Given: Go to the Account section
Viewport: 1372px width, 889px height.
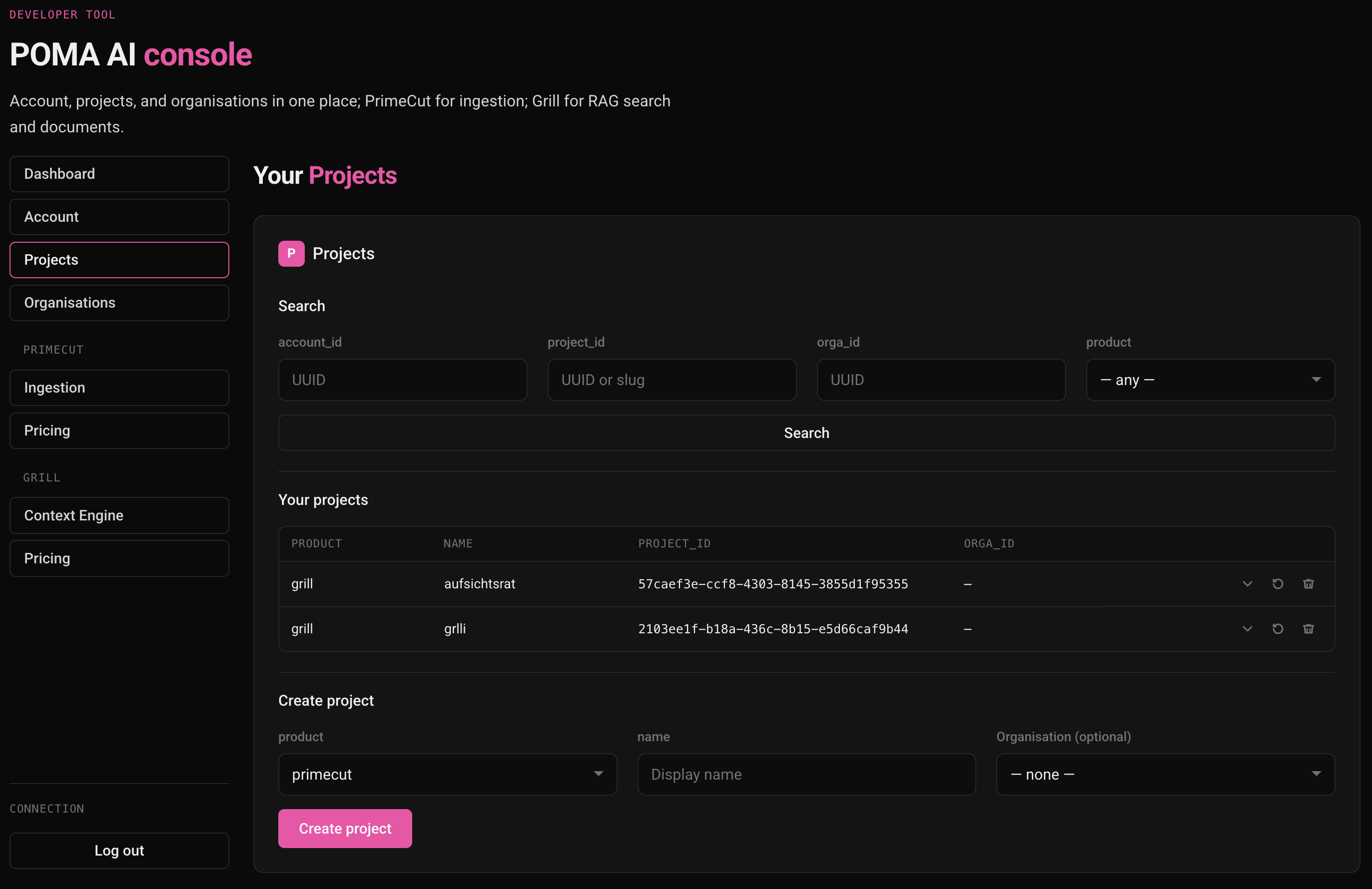Looking at the screenshot, I should click(119, 217).
